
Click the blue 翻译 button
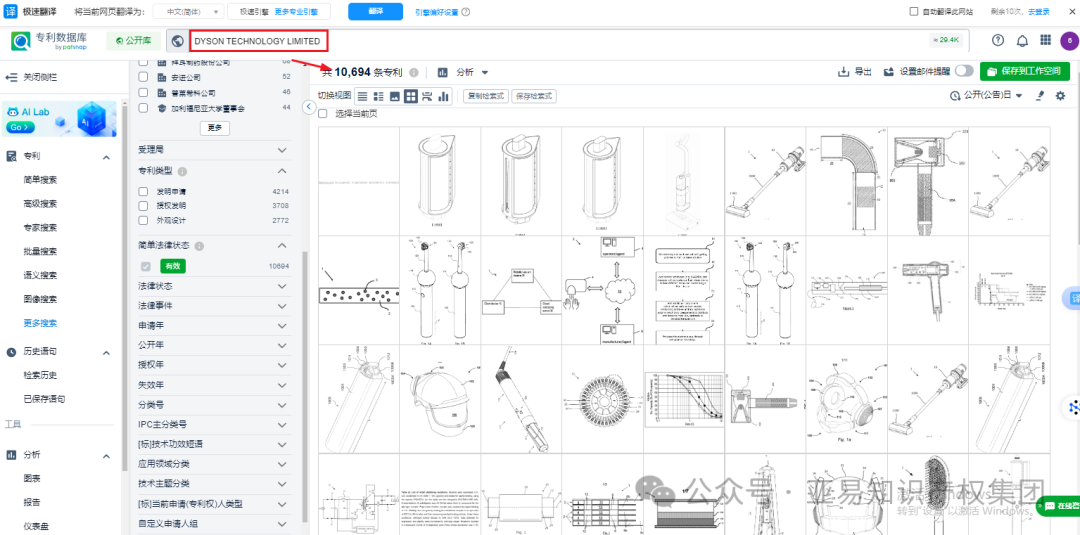(x=375, y=12)
